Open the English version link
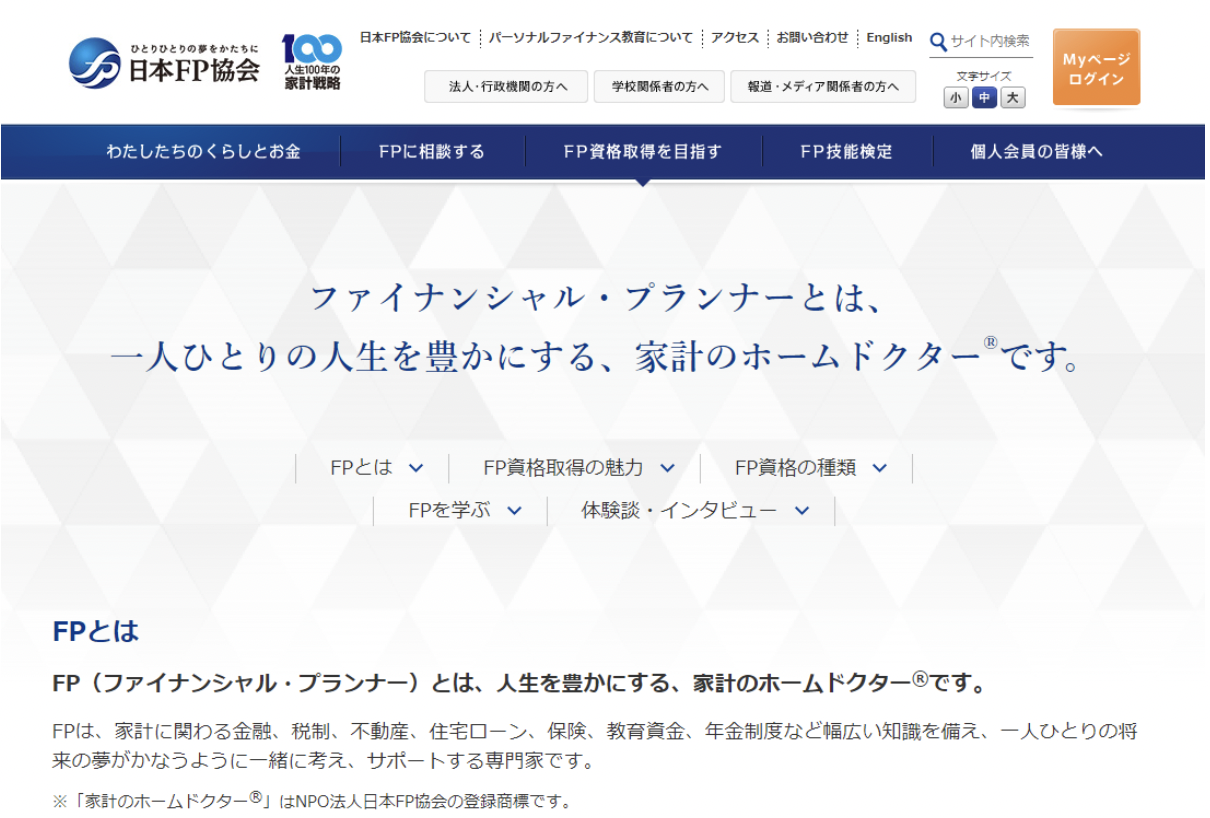1210x818 pixels. (x=889, y=38)
